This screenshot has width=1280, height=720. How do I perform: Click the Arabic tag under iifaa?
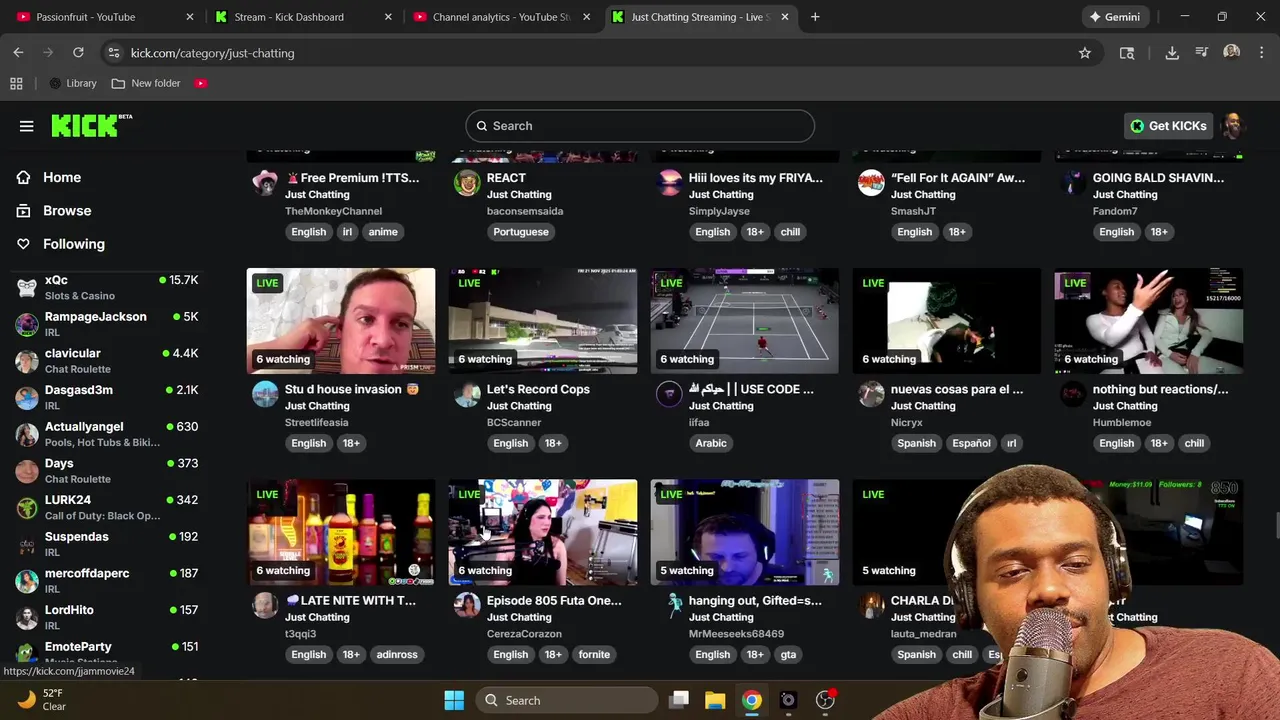tap(711, 443)
